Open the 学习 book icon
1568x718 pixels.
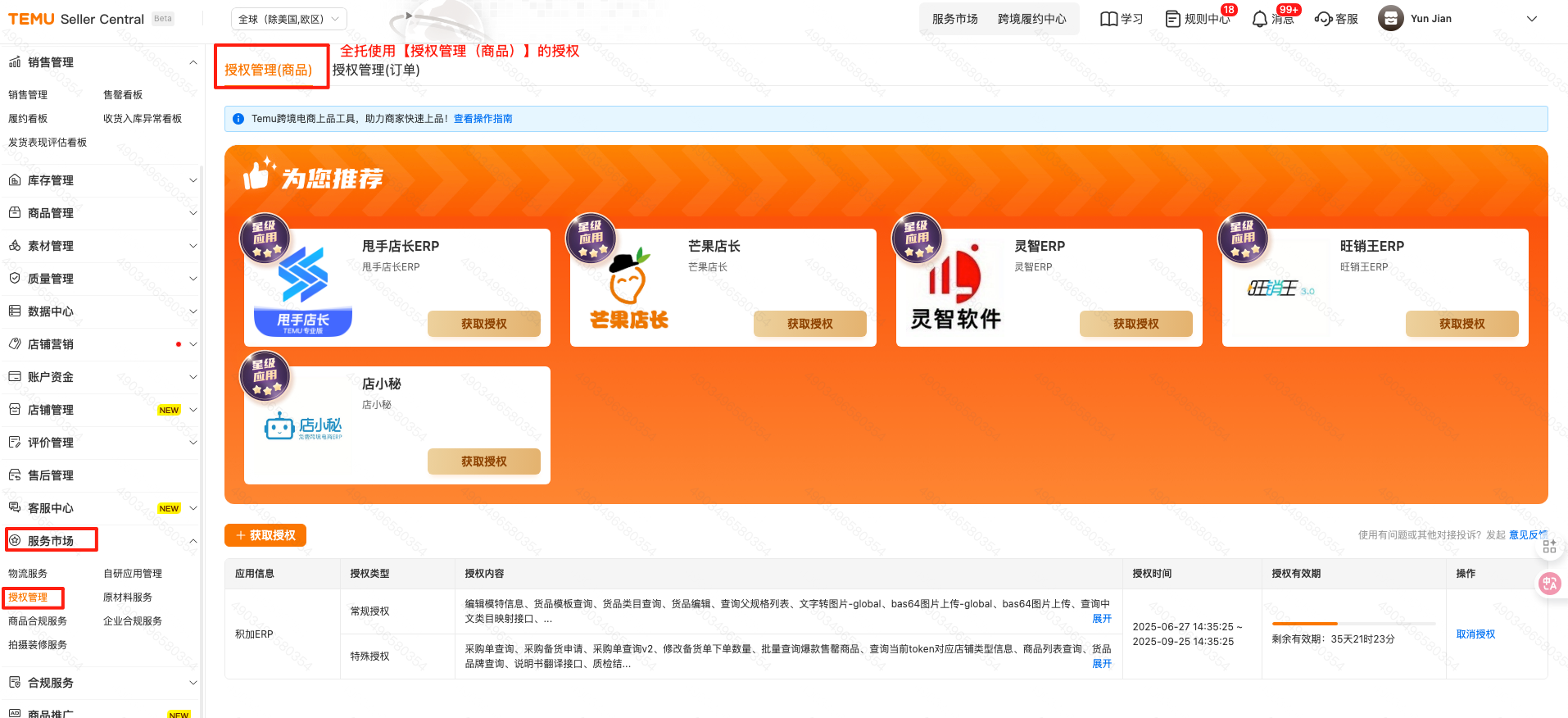[1109, 19]
